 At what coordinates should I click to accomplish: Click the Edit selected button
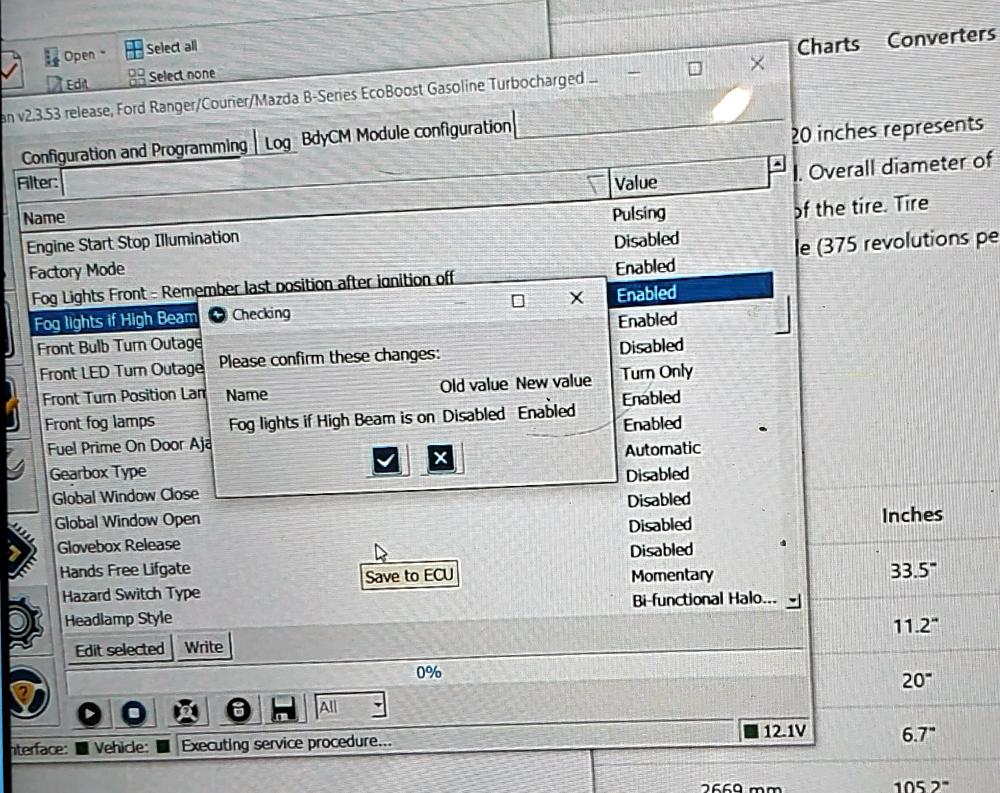click(x=120, y=650)
